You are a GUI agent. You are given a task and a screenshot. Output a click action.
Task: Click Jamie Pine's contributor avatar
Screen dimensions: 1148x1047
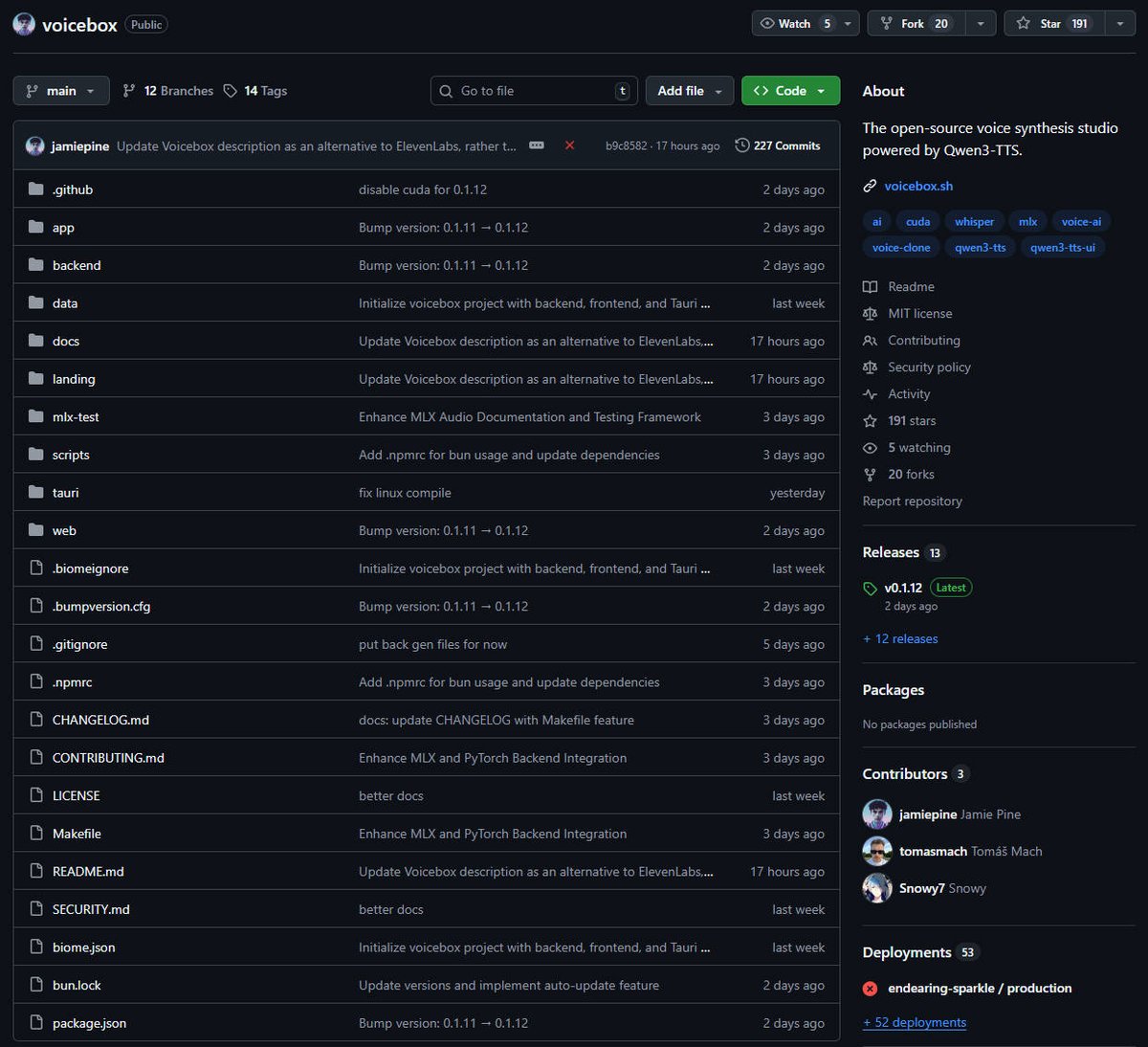click(877, 814)
